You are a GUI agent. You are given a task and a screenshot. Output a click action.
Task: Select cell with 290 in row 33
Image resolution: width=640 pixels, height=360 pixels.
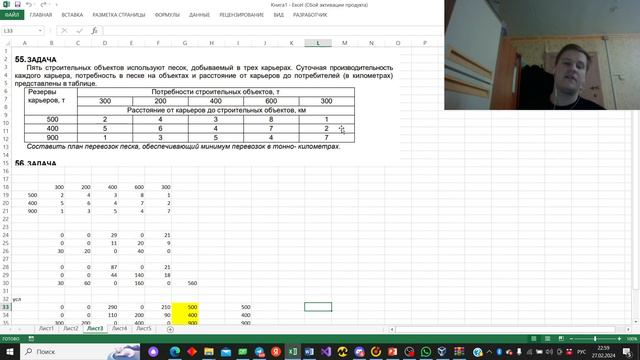[104, 307]
